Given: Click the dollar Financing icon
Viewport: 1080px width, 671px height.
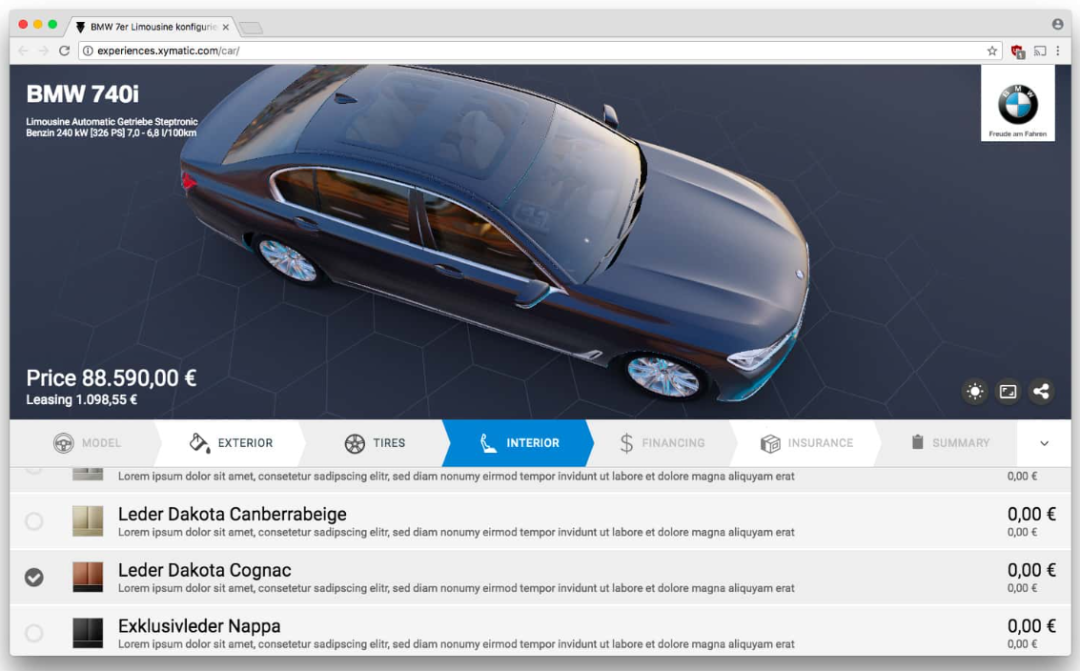Looking at the screenshot, I should coord(626,443).
